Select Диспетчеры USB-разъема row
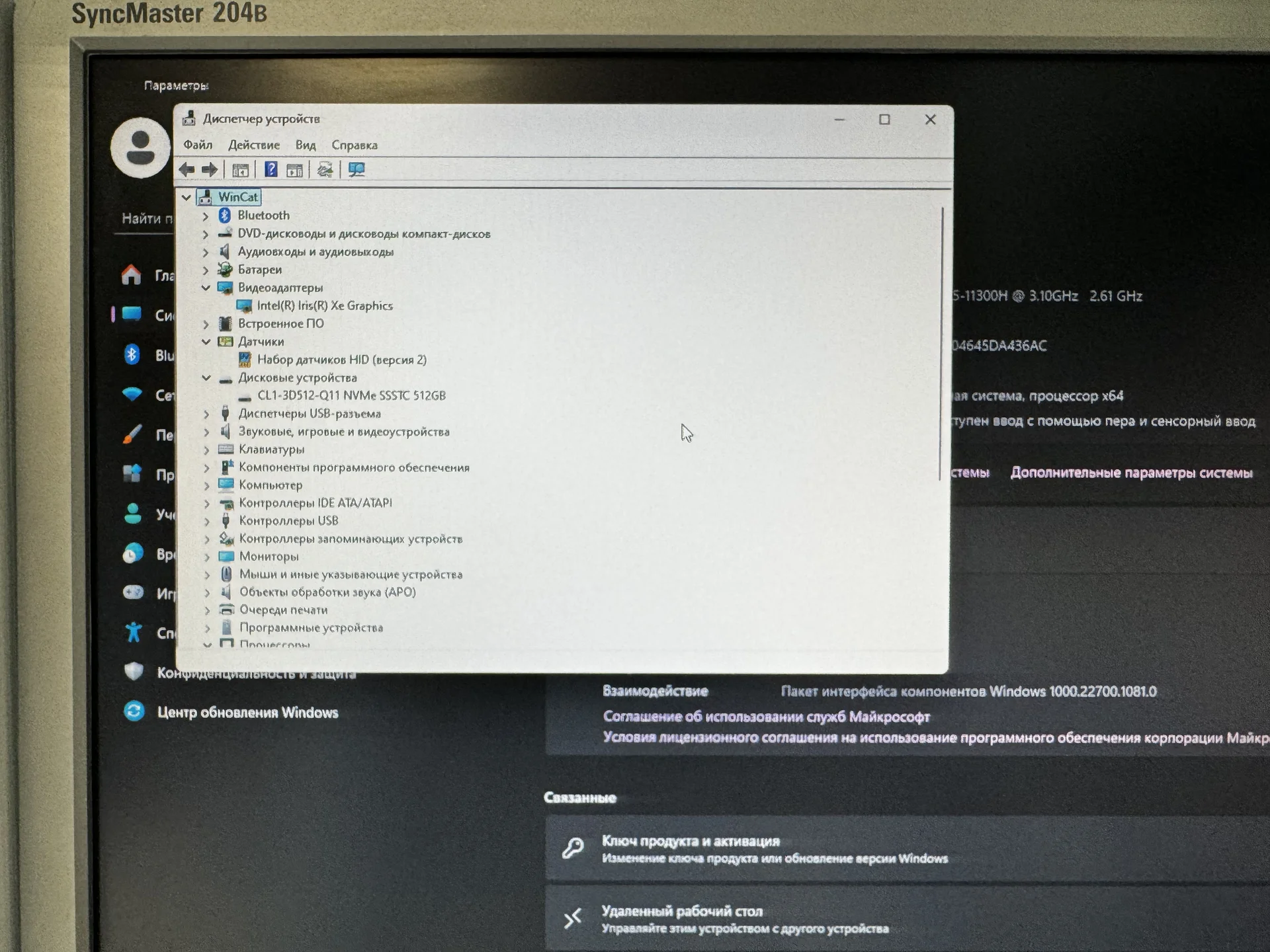The image size is (1270, 952). point(310,414)
